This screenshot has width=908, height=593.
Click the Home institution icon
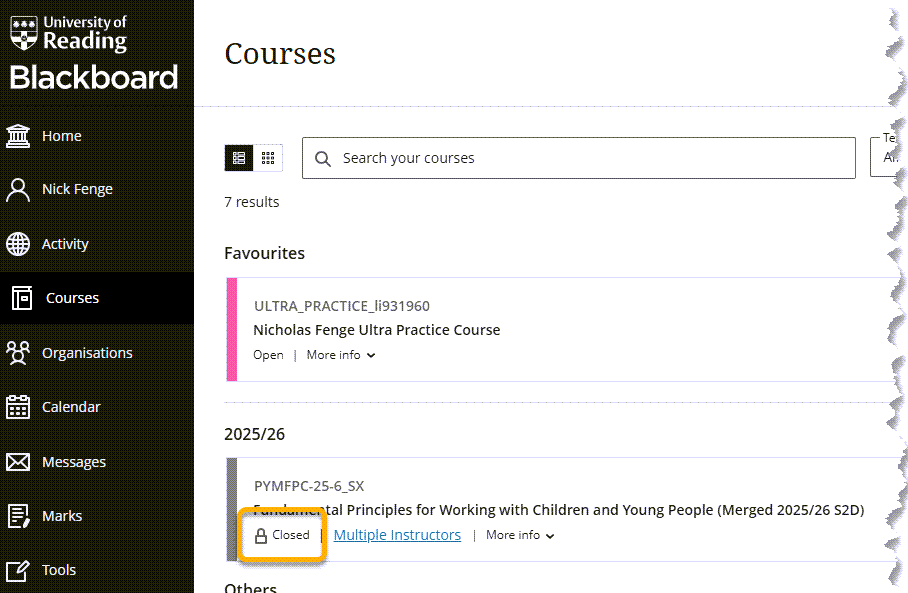point(18,136)
